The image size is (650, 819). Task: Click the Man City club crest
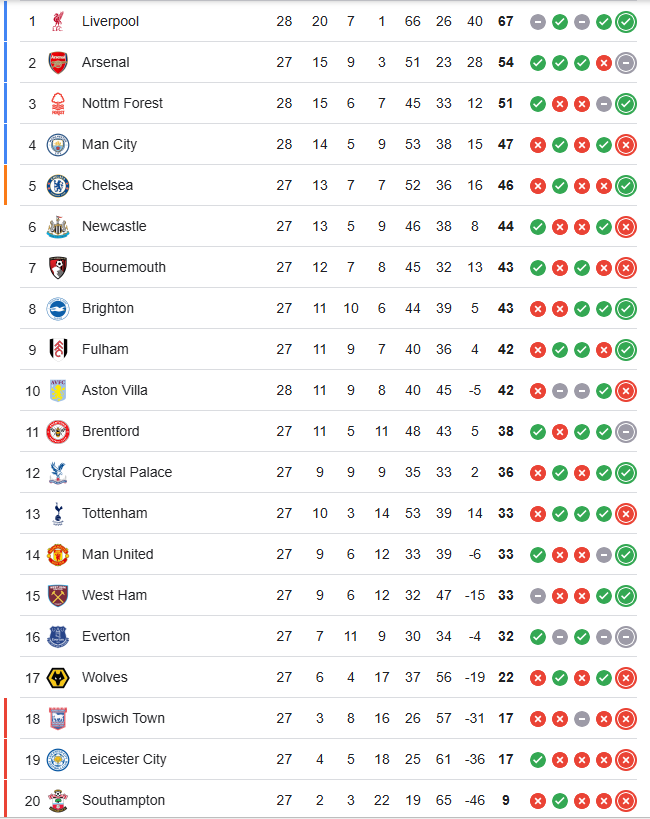tap(58, 145)
